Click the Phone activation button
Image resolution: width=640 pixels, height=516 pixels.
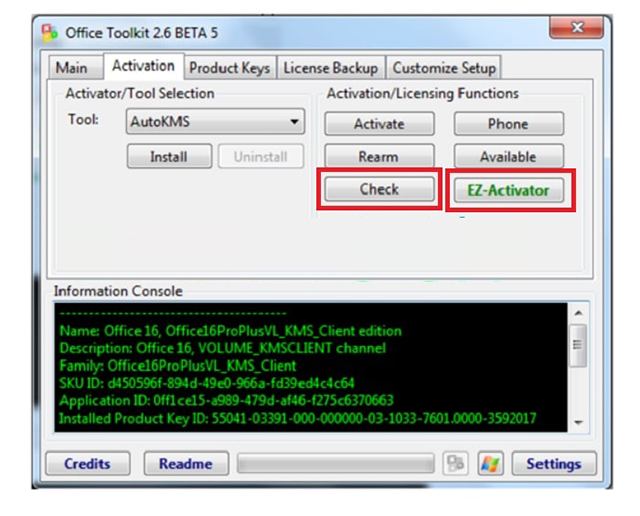tap(509, 124)
